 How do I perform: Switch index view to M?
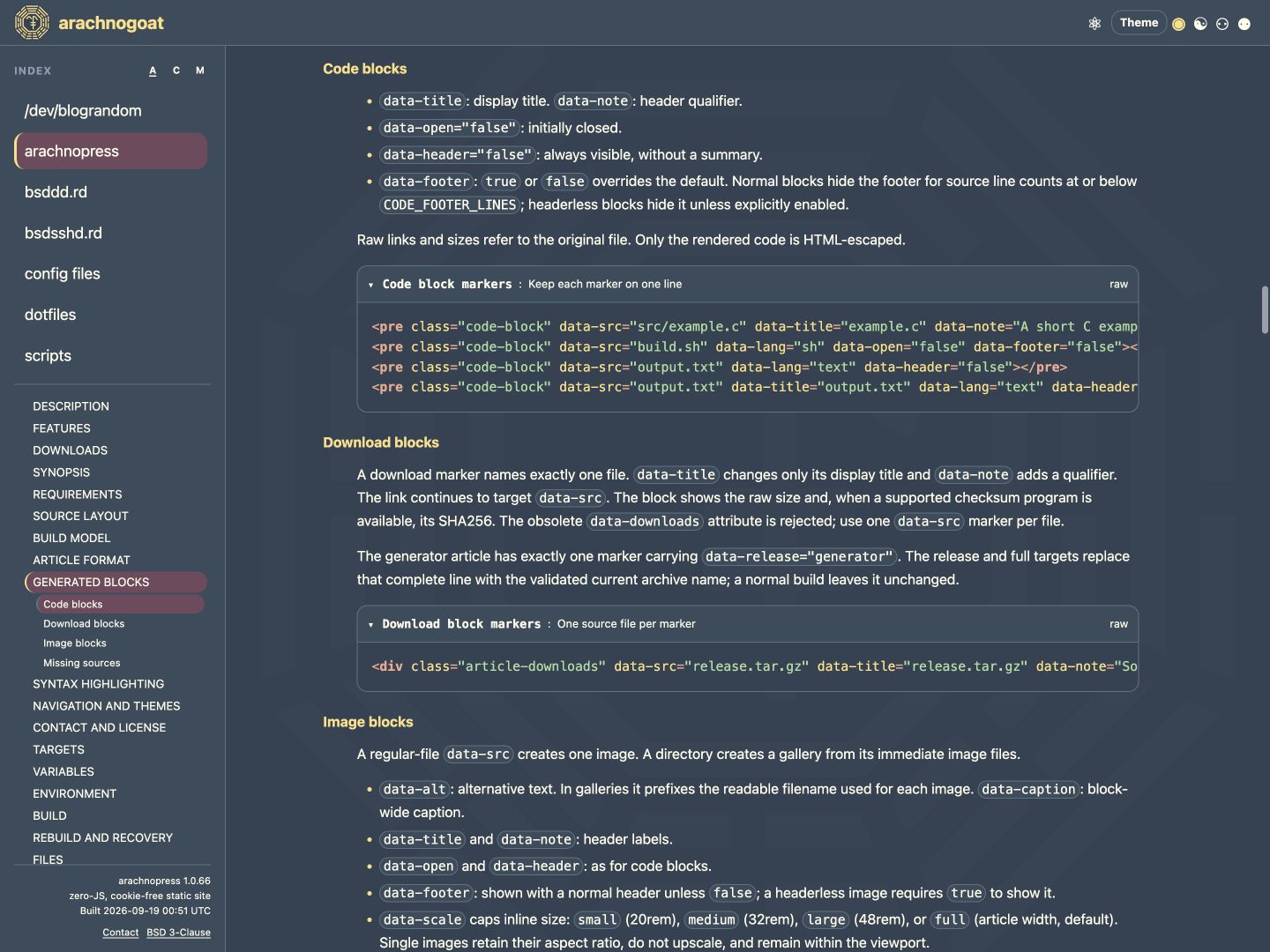pos(200,71)
